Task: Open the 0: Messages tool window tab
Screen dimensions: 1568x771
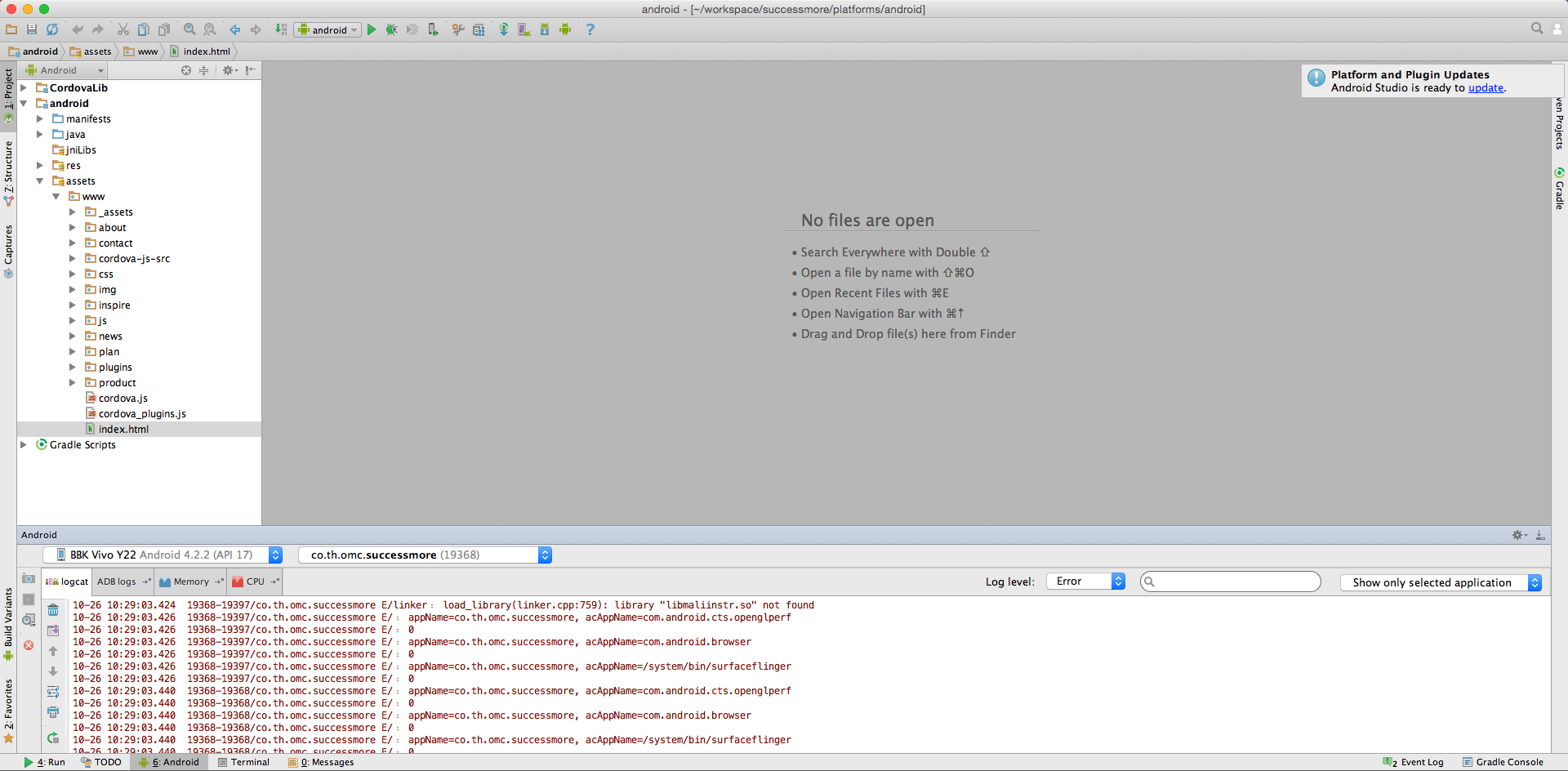Action: click(x=321, y=762)
